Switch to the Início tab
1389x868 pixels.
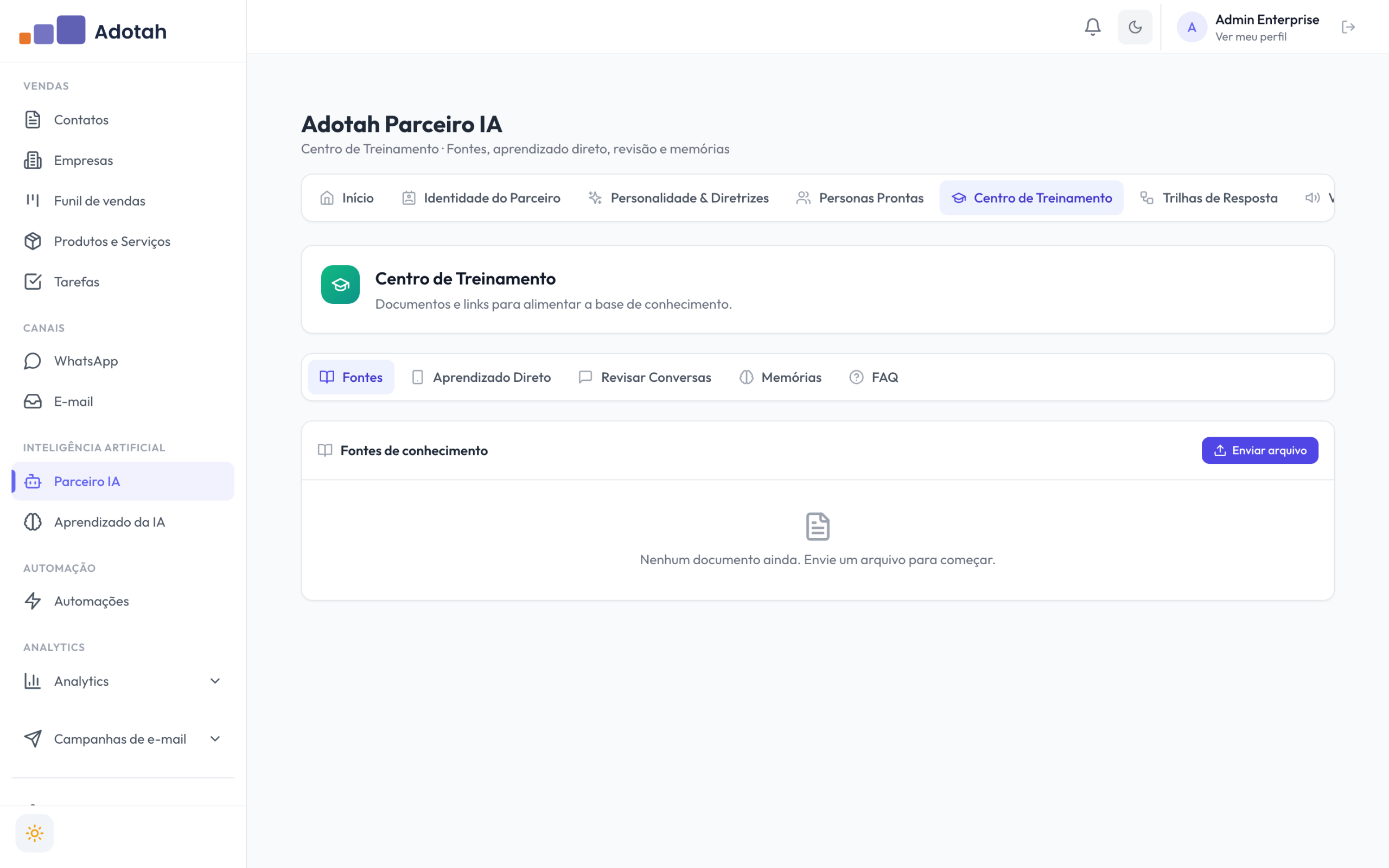347,198
